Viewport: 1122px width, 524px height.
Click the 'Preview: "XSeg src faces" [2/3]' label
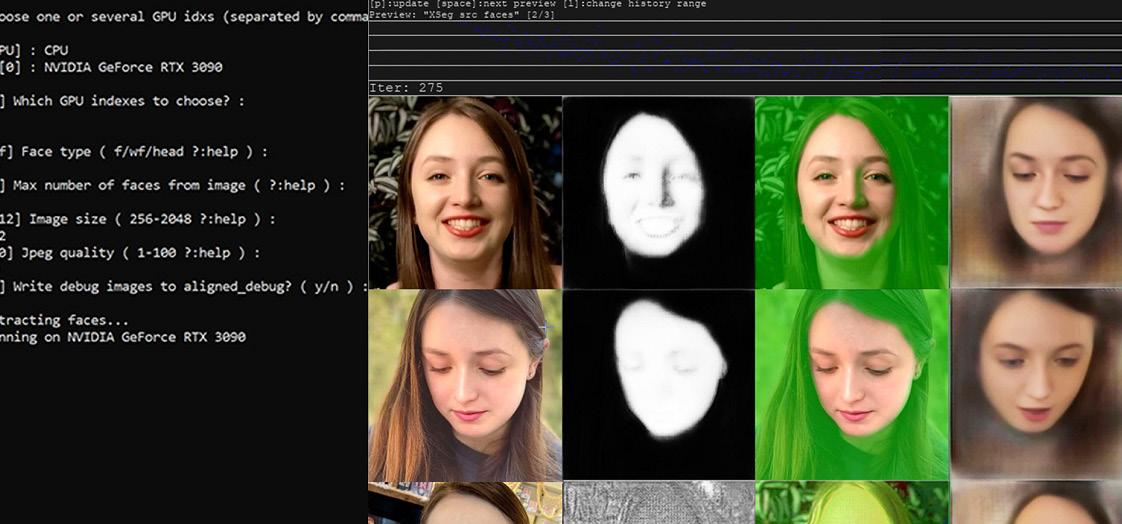462,14
